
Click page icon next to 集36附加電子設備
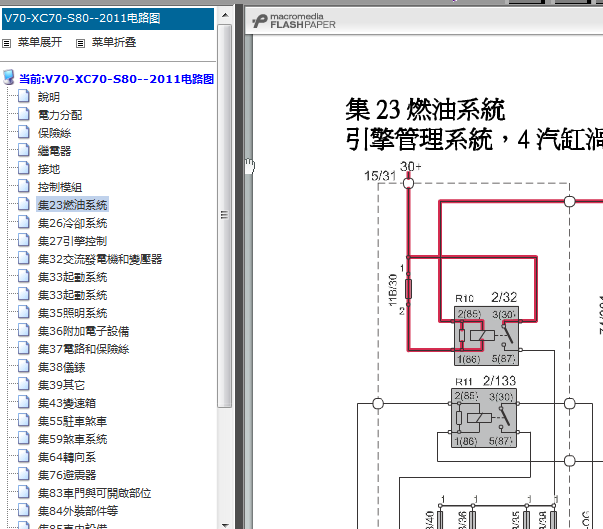pyautogui.click(x=24, y=330)
